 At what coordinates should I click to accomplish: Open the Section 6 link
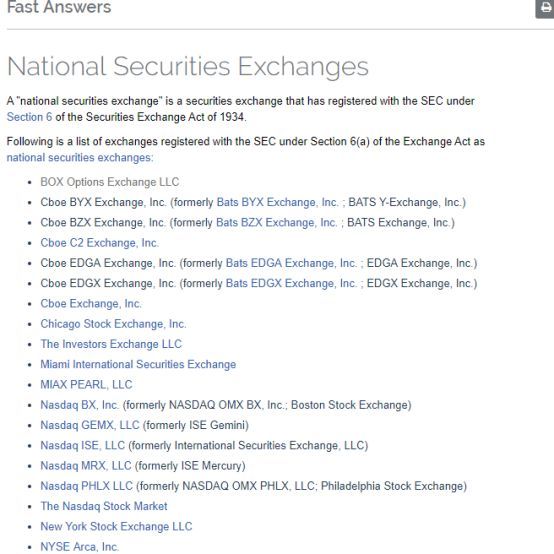(29, 117)
